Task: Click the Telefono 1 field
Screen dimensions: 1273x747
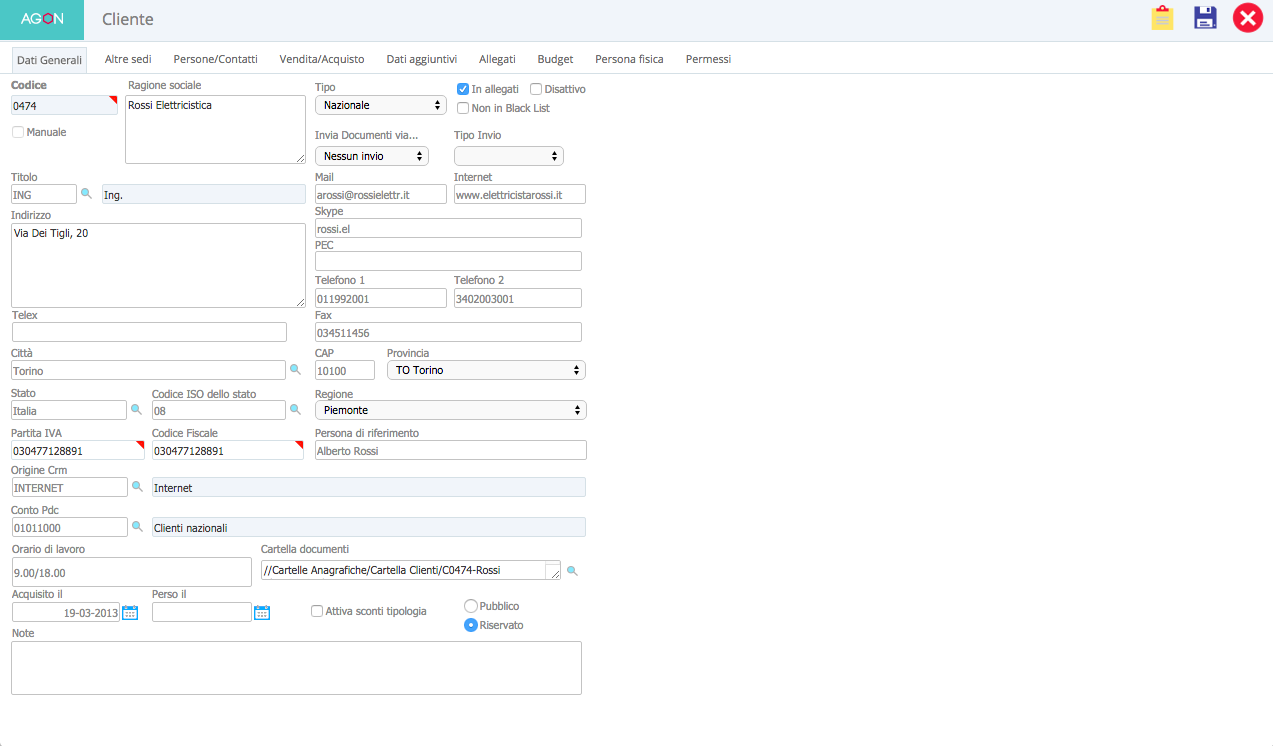Action: click(381, 298)
